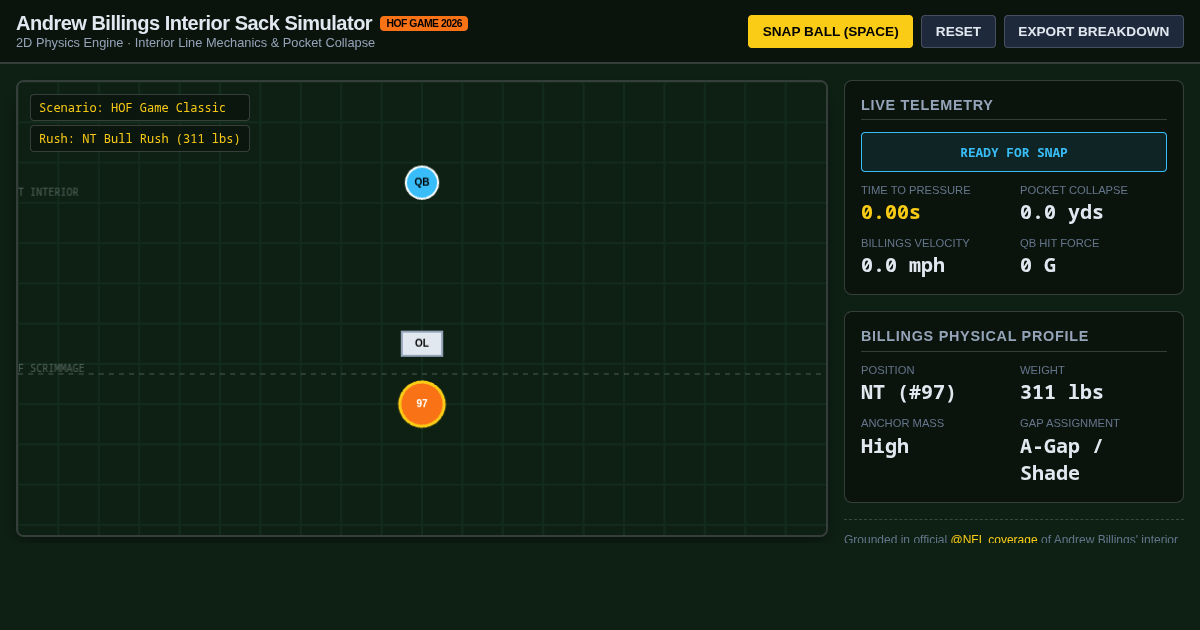
Task: Click the @NFL coverage link
Action: [x=993, y=538]
